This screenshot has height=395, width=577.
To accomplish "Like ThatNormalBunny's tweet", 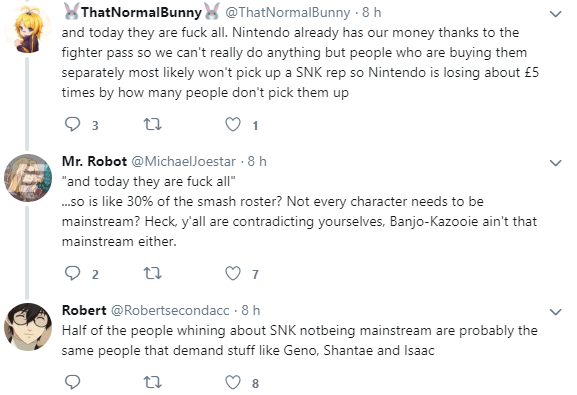I will click(x=233, y=124).
